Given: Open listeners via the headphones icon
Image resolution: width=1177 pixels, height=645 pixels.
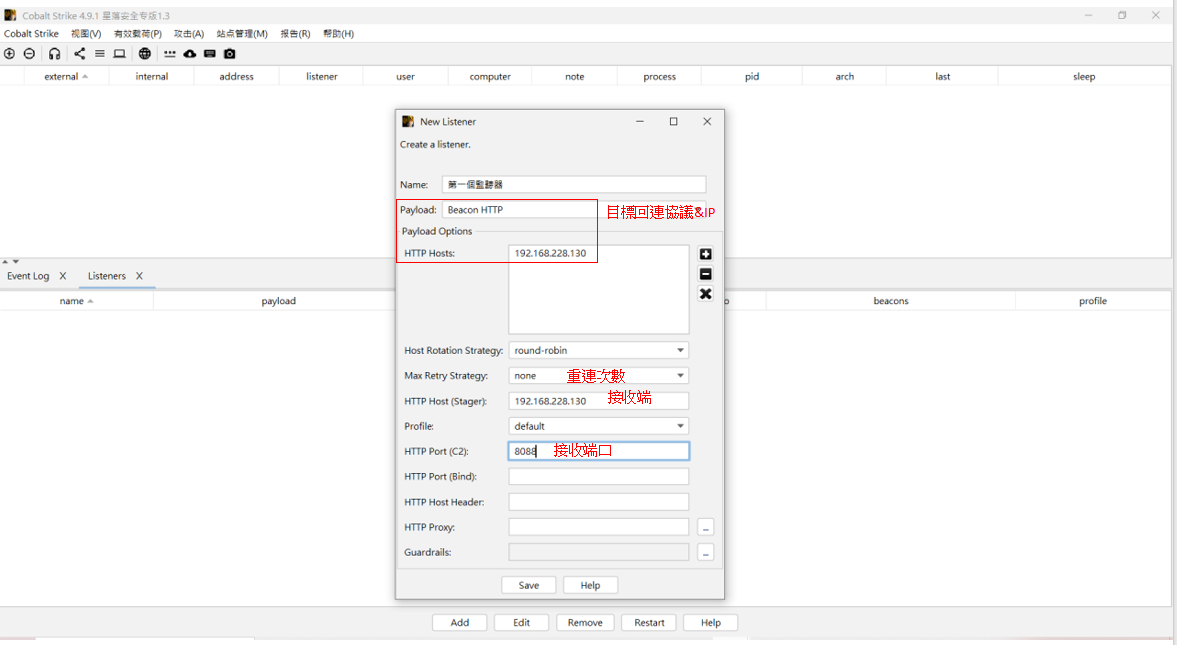Looking at the screenshot, I should [x=55, y=53].
